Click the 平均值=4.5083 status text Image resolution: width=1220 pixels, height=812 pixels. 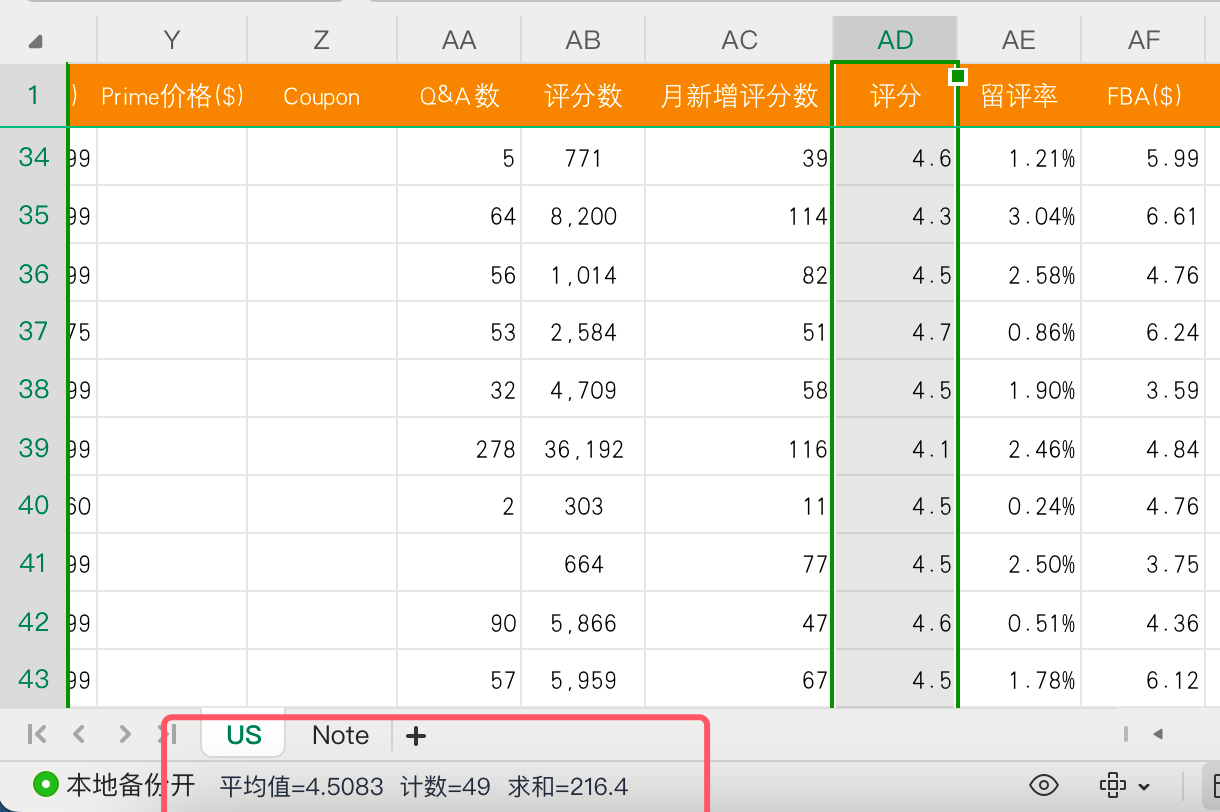pos(302,786)
